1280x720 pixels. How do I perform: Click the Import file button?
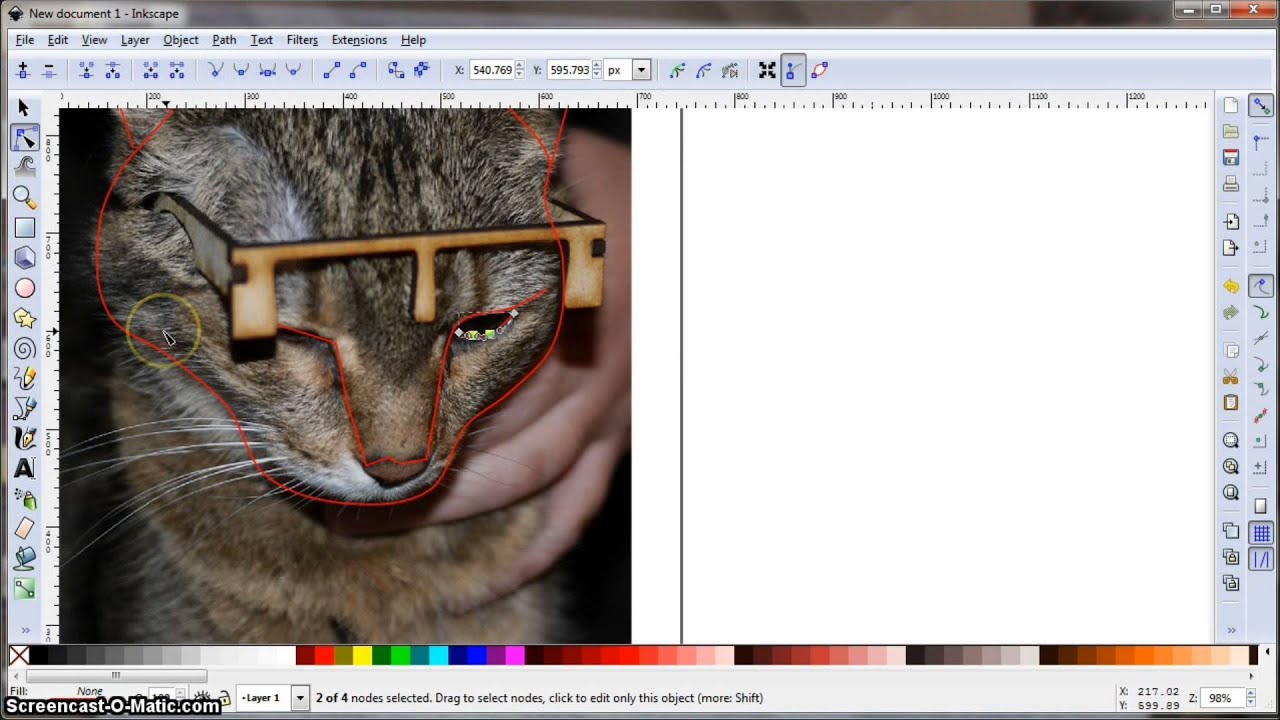point(1231,222)
